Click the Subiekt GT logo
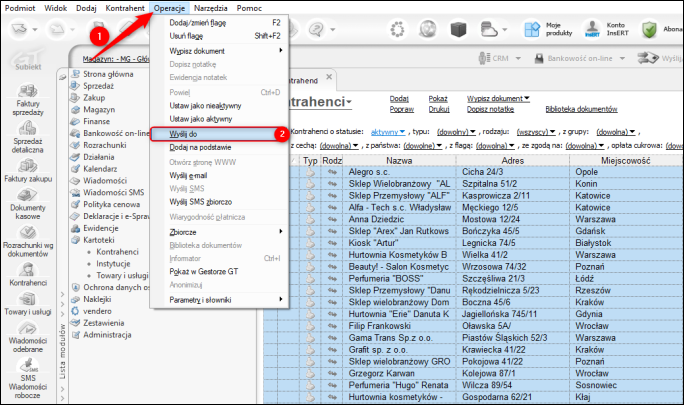The width and height of the screenshot is (684, 405). [28, 60]
